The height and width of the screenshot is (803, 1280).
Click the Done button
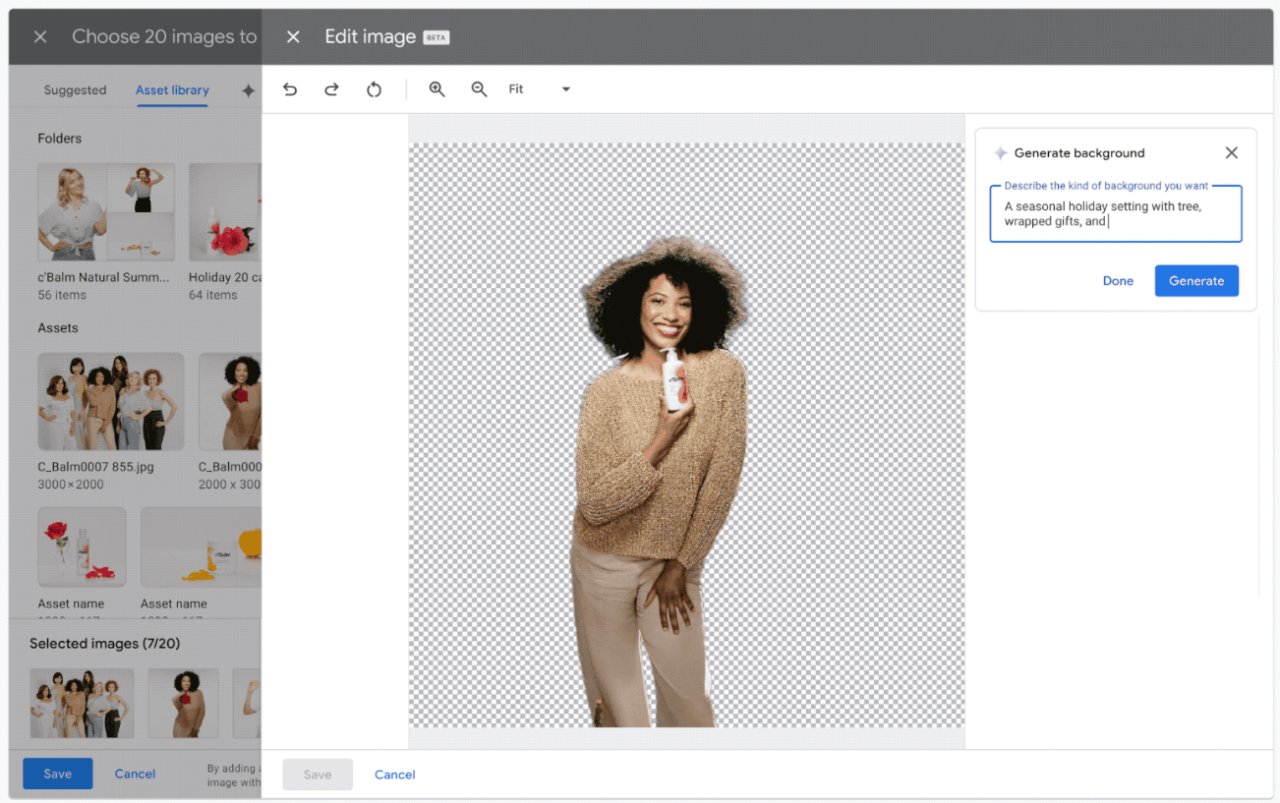coord(1118,281)
